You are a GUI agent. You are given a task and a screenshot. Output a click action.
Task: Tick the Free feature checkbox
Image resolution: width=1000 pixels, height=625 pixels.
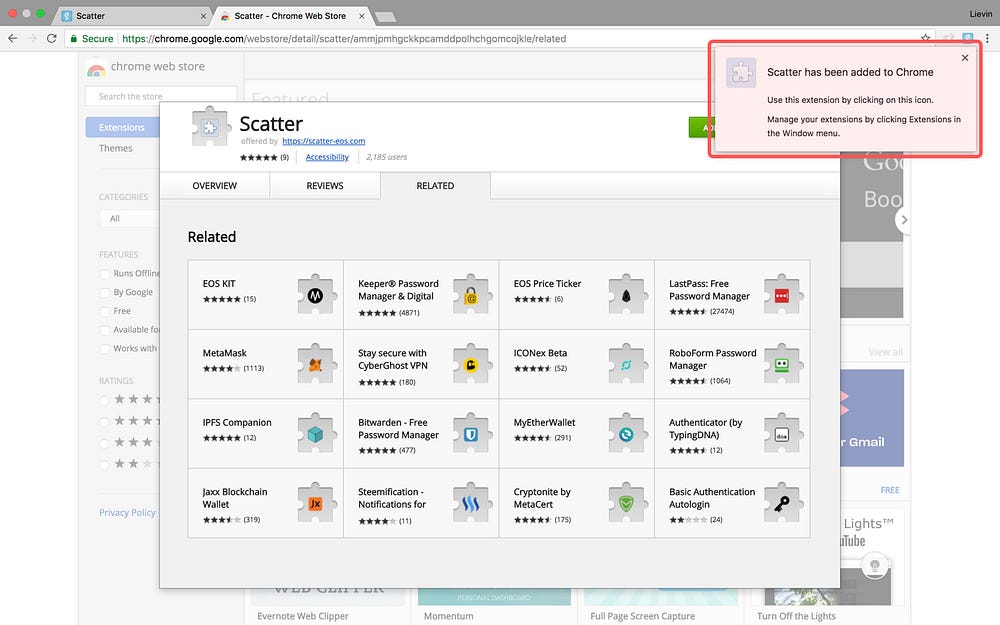[x=105, y=311]
